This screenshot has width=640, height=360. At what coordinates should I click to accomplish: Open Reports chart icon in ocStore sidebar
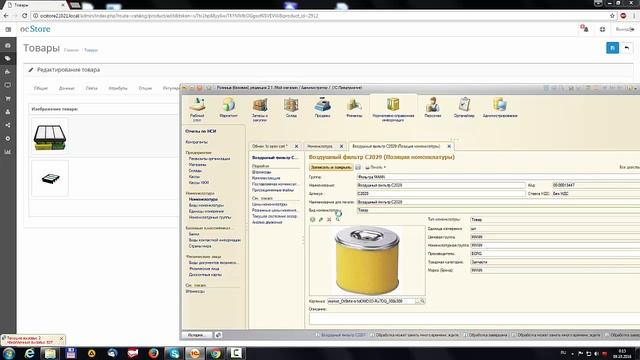click(8, 152)
